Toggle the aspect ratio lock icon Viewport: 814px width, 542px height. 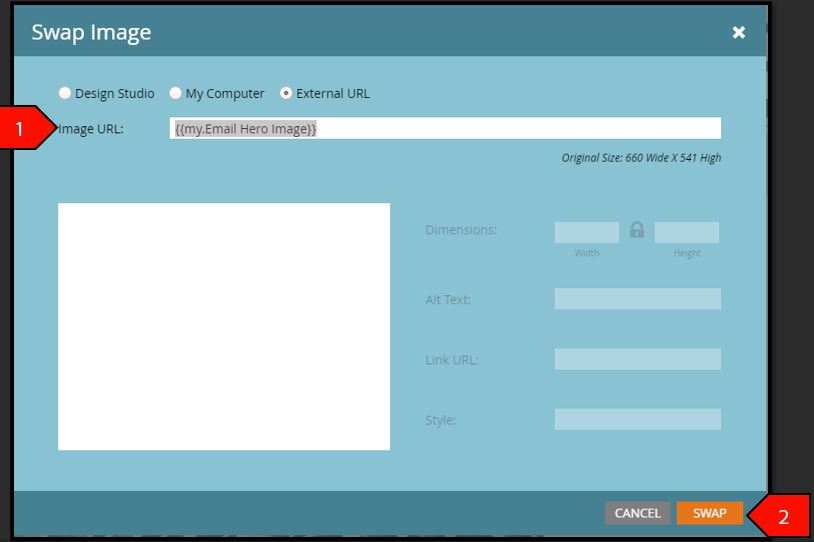[637, 229]
